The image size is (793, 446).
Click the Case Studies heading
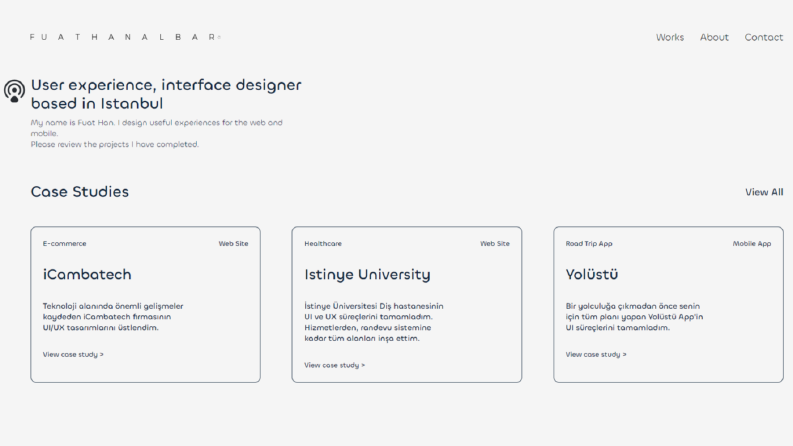79,192
